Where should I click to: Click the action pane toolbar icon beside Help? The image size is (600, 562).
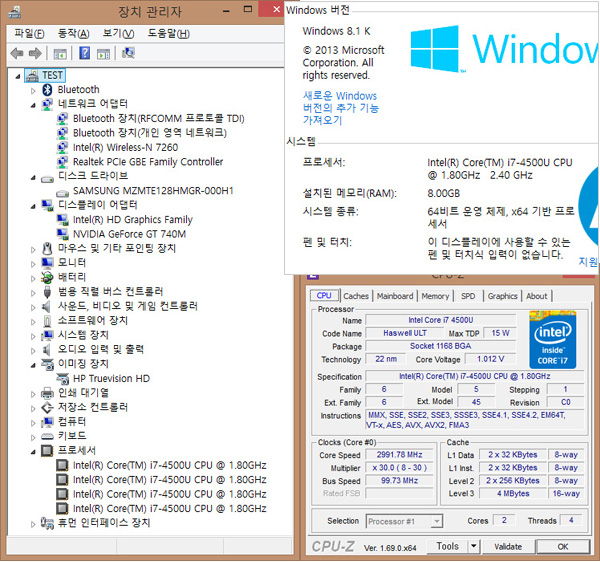pyautogui.click(x=104, y=54)
